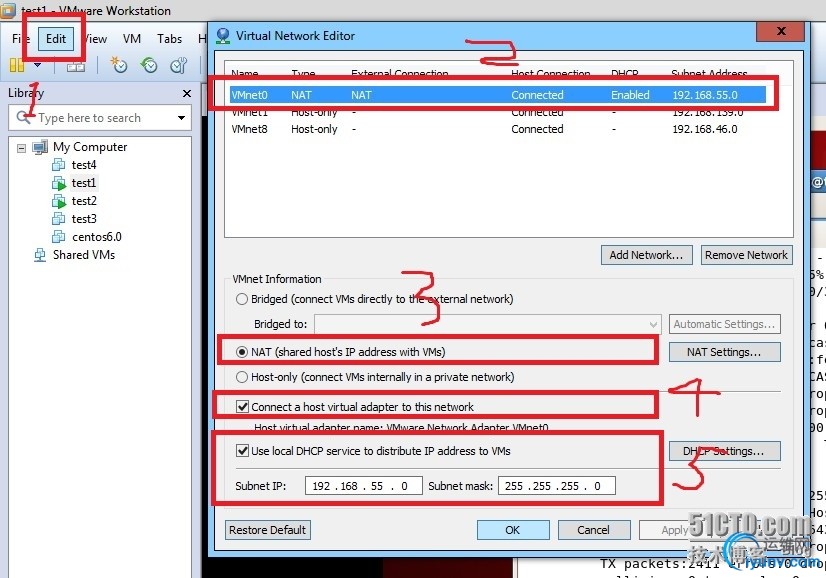The width and height of the screenshot is (826, 578).
Task: Select test4 virtual machine
Action: (84, 165)
